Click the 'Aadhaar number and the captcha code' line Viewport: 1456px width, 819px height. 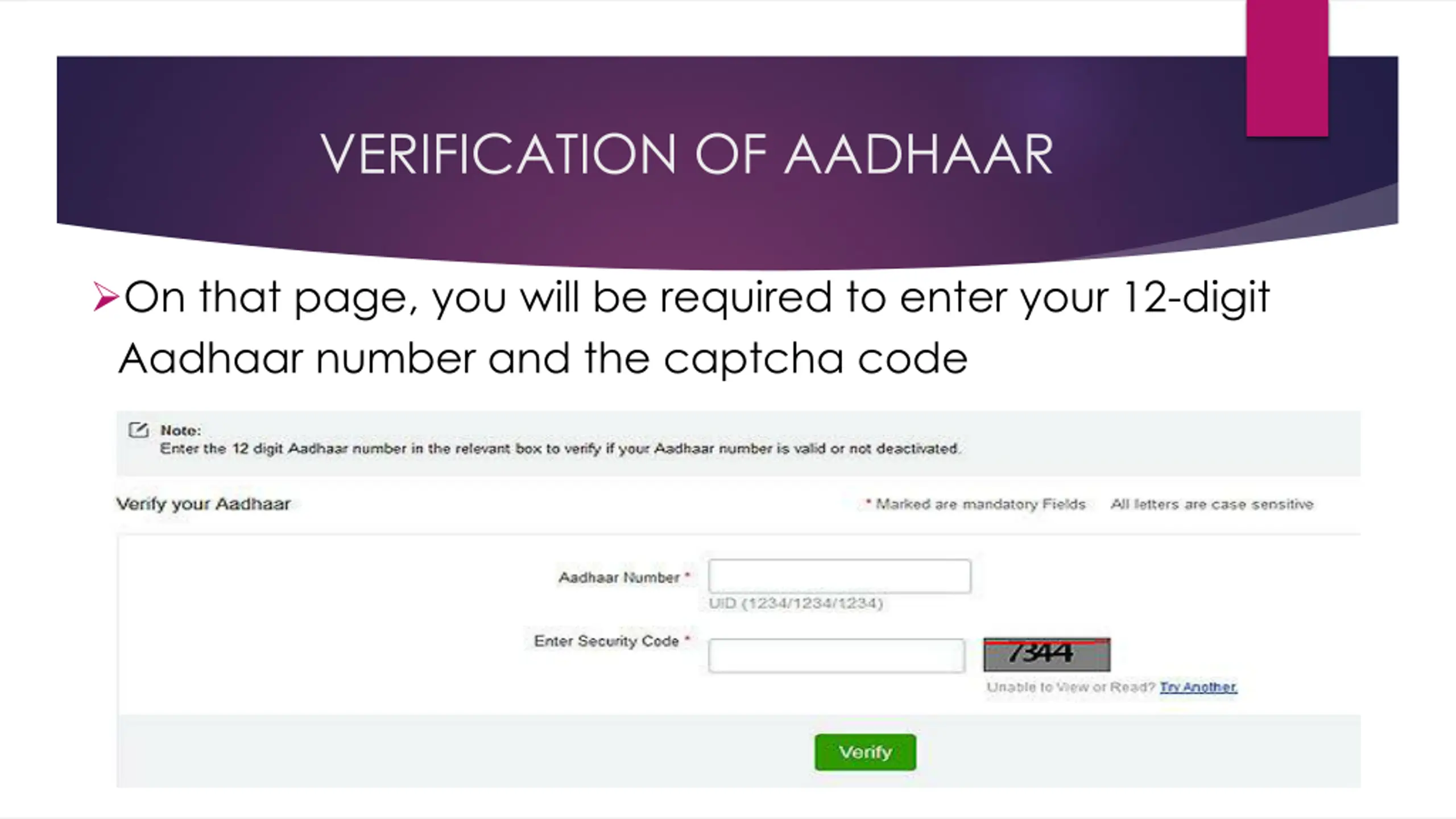pyautogui.click(x=543, y=359)
